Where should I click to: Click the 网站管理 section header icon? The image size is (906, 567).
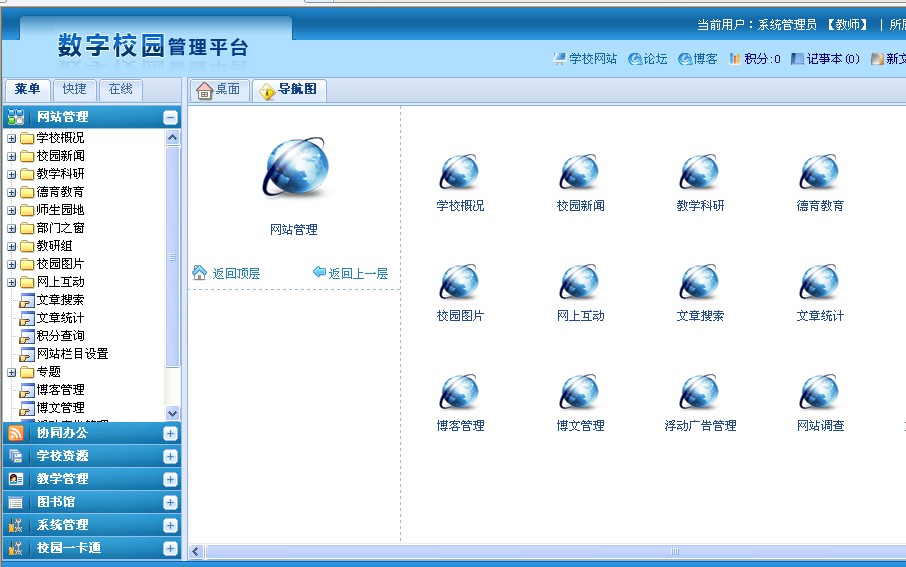[x=16, y=117]
